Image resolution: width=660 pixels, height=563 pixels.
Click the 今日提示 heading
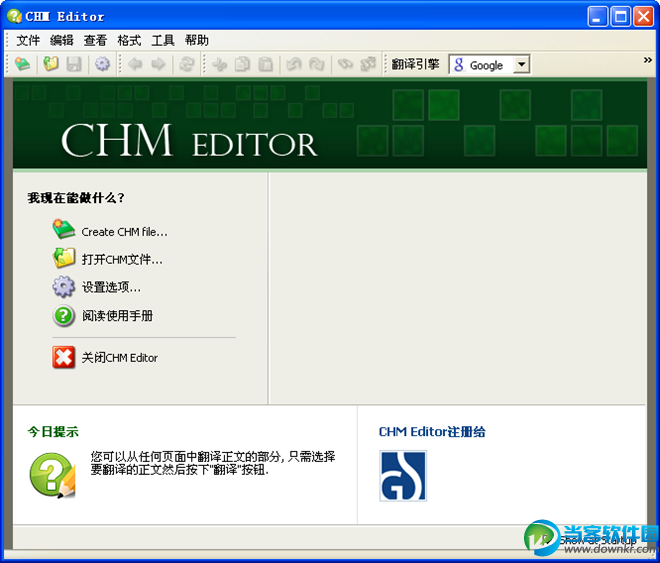(x=53, y=432)
